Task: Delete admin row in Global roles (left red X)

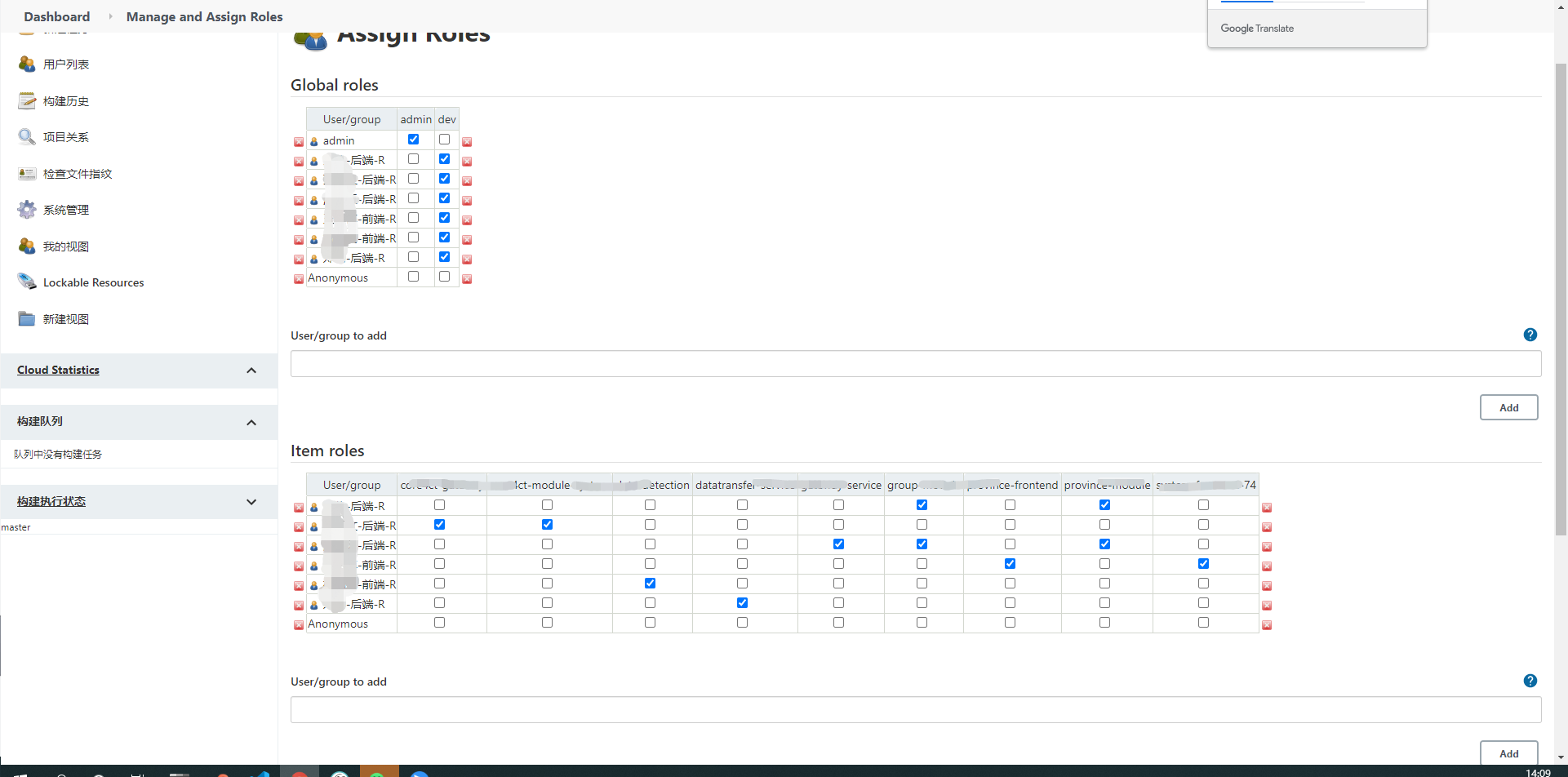Action: click(299, 142)
